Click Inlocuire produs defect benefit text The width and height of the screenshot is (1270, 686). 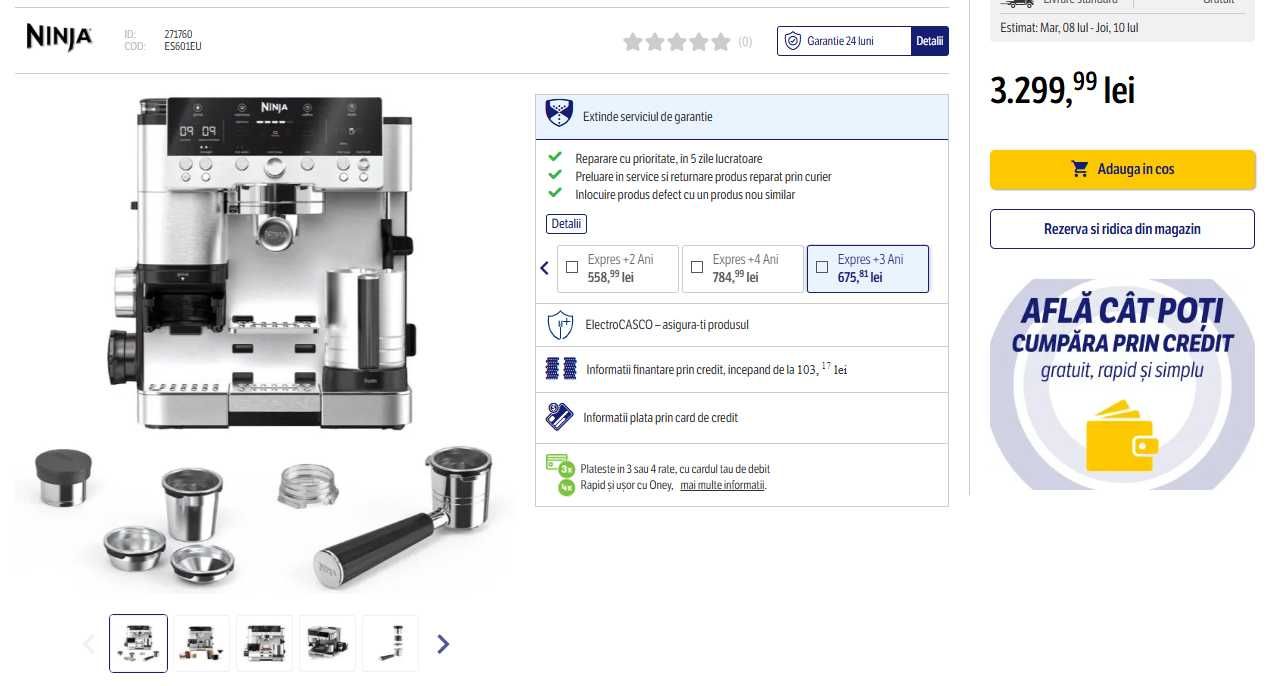pyautogui.click(x=685, y=195)
